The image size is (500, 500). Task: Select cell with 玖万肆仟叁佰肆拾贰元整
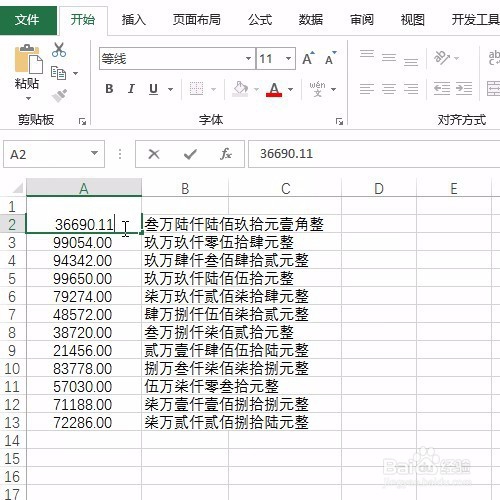[x=185, y=260]
